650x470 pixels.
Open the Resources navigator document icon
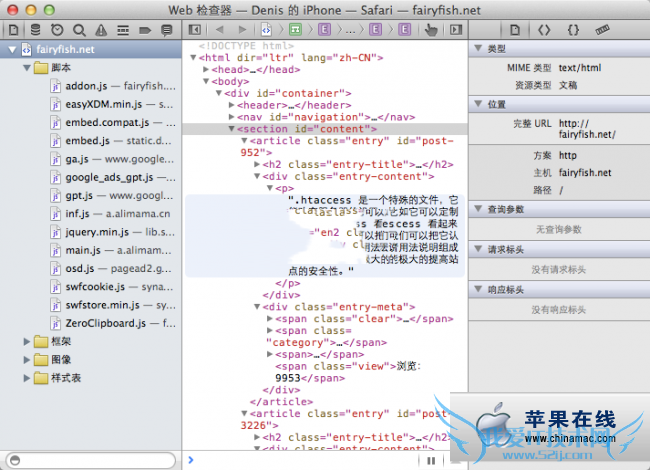pyautogui.click(x=13, y=30)
